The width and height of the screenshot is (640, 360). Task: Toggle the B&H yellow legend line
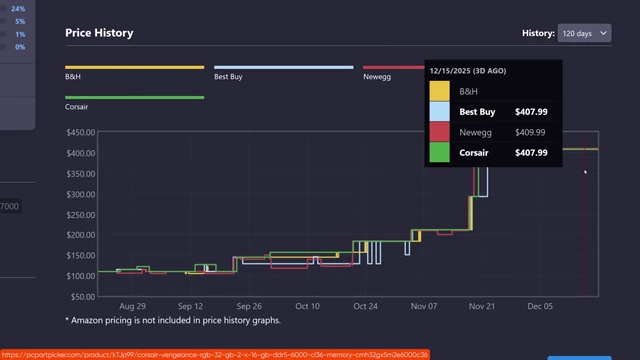[134, 67]
